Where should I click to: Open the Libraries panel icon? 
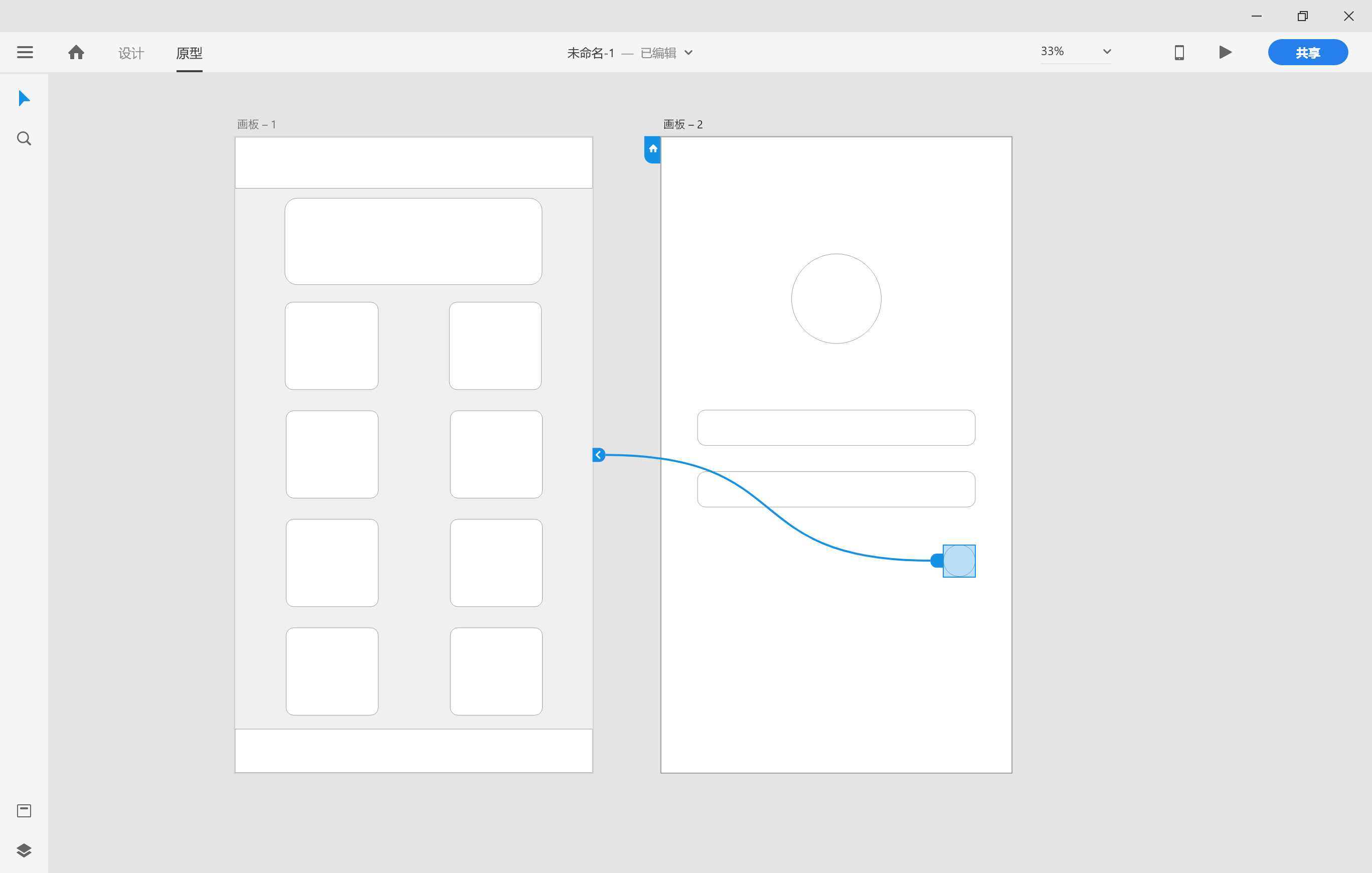tap(24, 810)
